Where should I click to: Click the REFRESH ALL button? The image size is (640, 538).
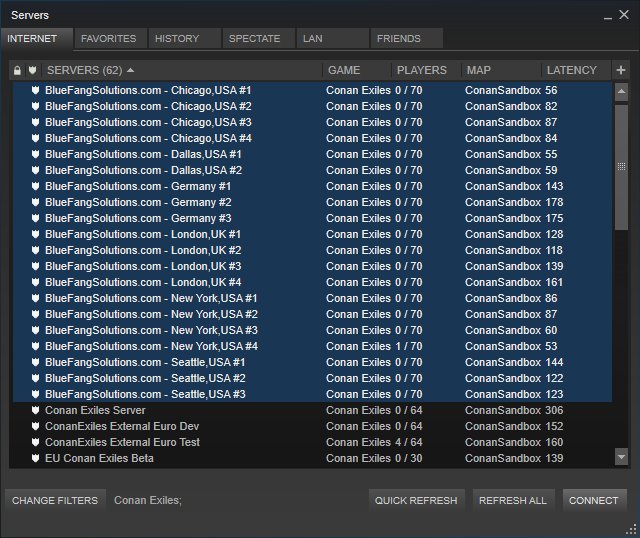click(x=513, y=500)
